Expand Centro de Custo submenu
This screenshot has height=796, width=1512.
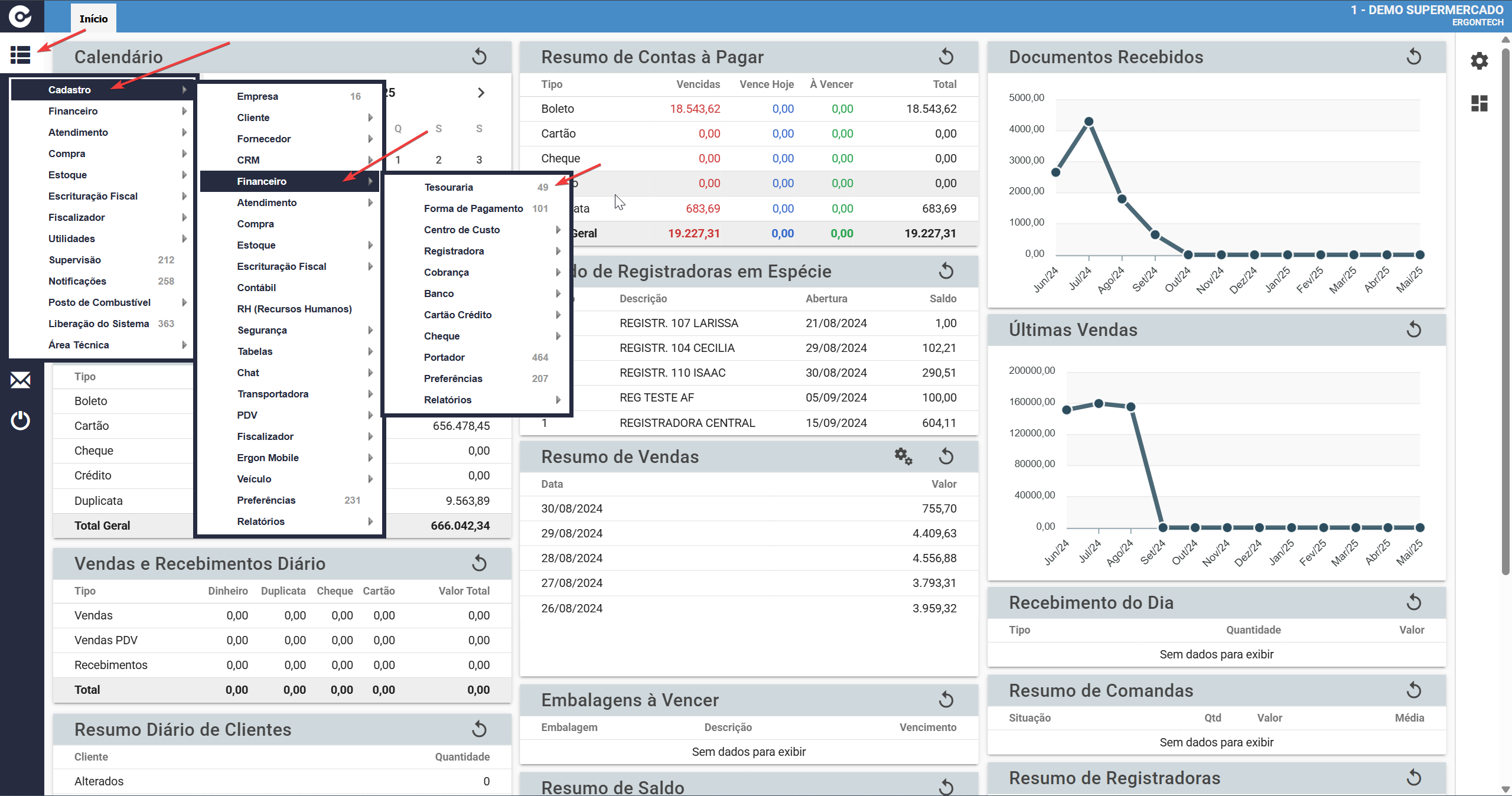click(x=477, y=230)
